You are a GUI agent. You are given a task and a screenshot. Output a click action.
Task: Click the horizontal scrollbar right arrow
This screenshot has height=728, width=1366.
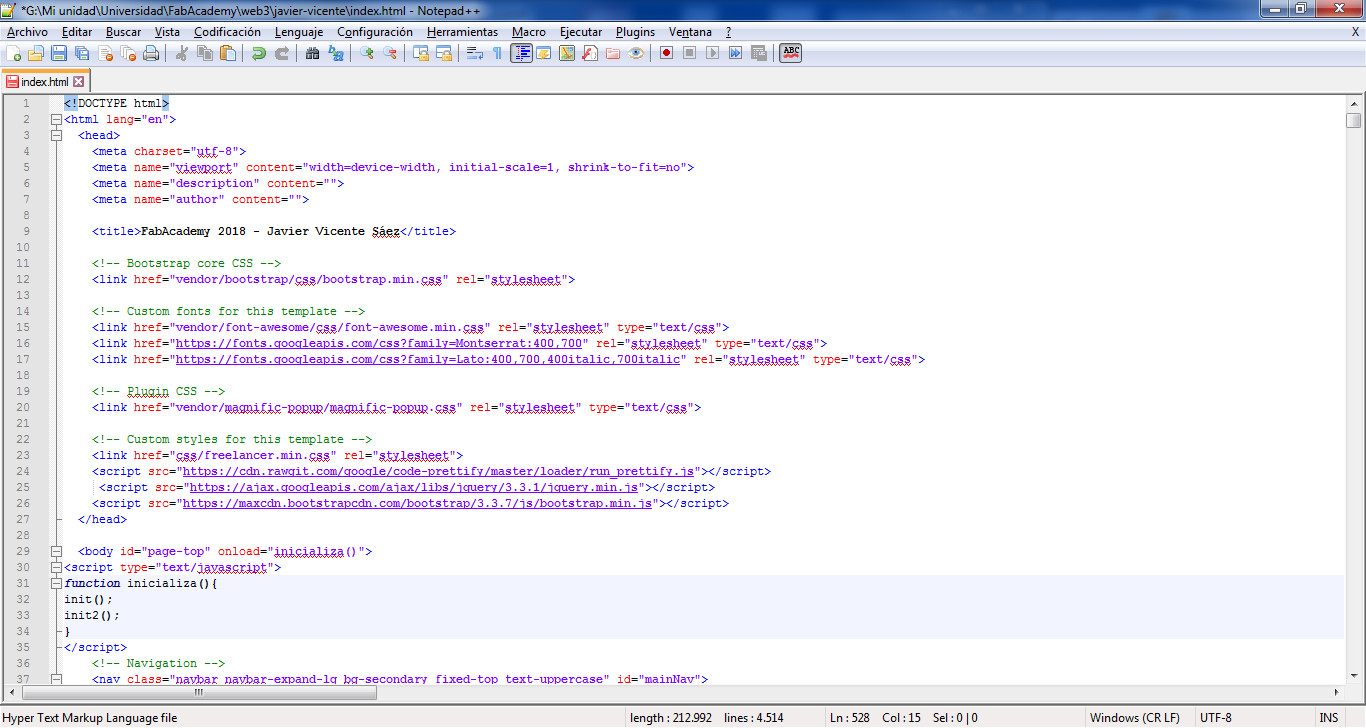point(1337,692)
